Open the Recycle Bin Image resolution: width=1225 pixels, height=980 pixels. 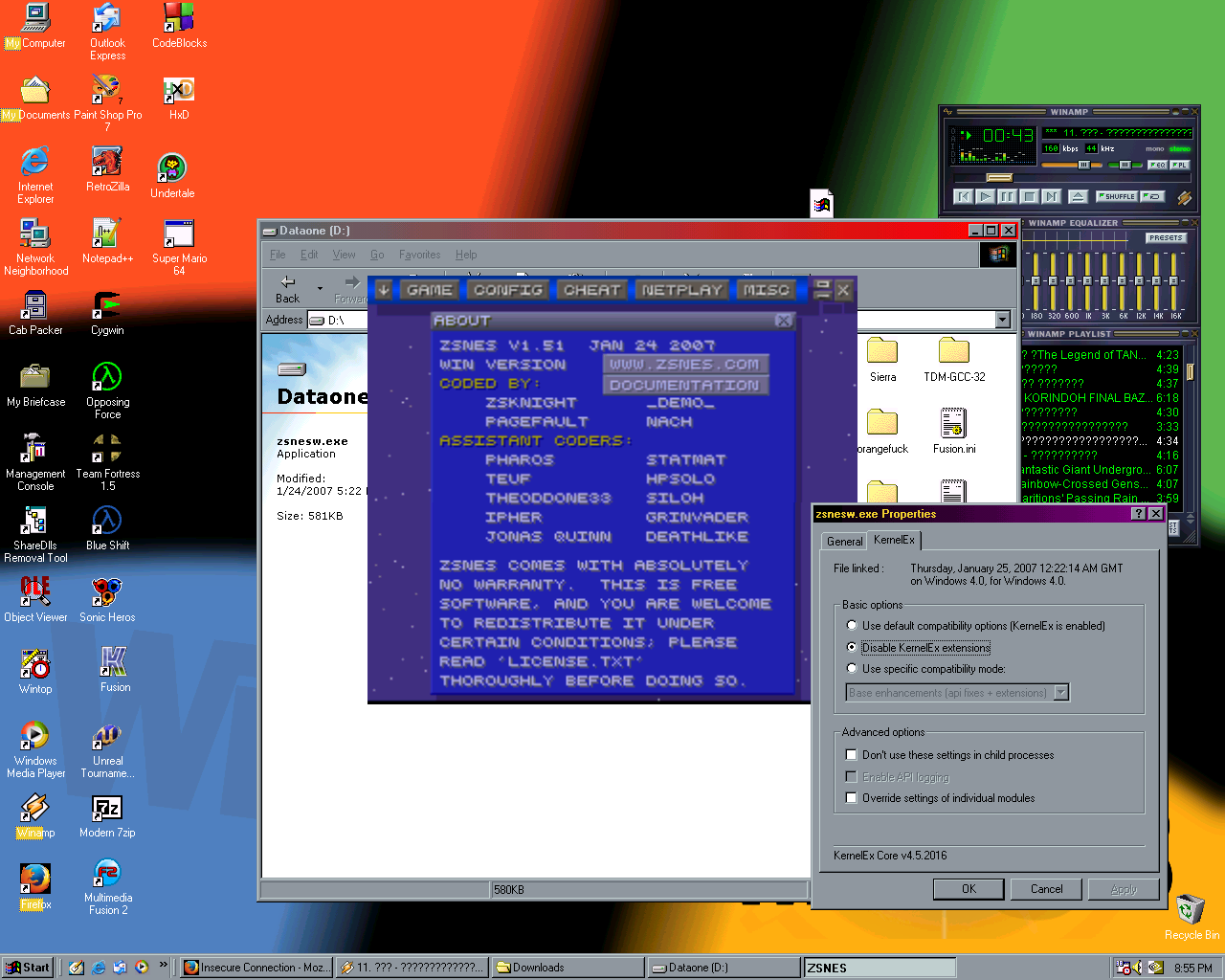1192,917
